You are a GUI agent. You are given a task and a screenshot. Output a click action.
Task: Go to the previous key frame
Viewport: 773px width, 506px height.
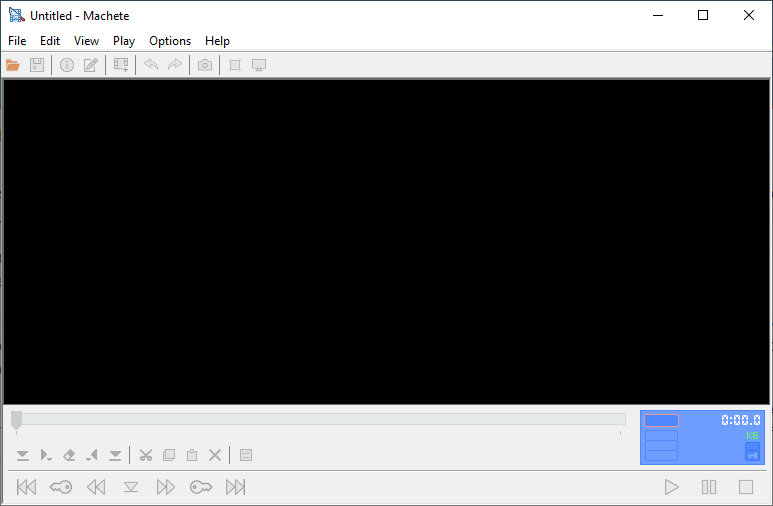[x=61, y=487]
